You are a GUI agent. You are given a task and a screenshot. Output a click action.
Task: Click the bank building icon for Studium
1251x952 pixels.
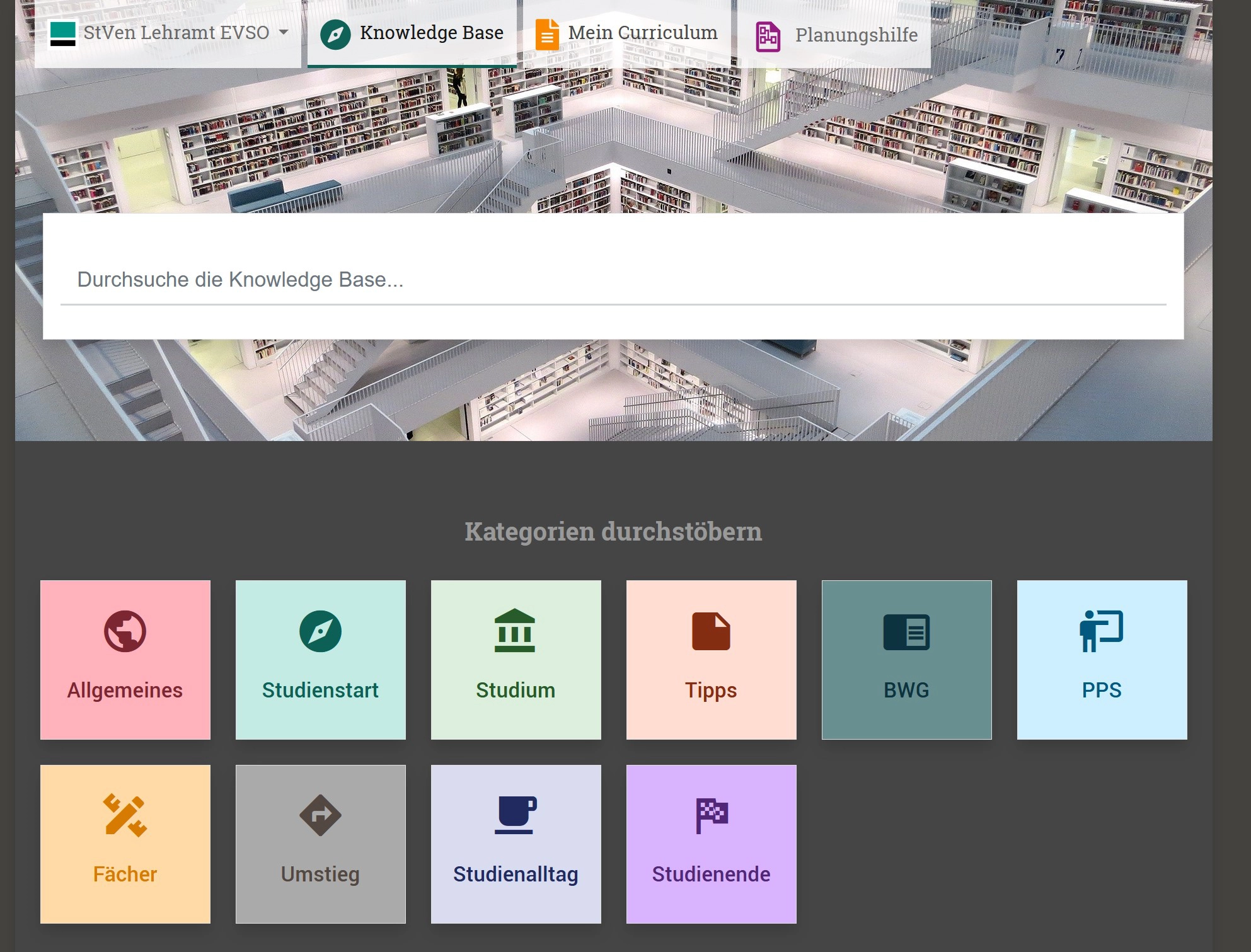(515, 630)
